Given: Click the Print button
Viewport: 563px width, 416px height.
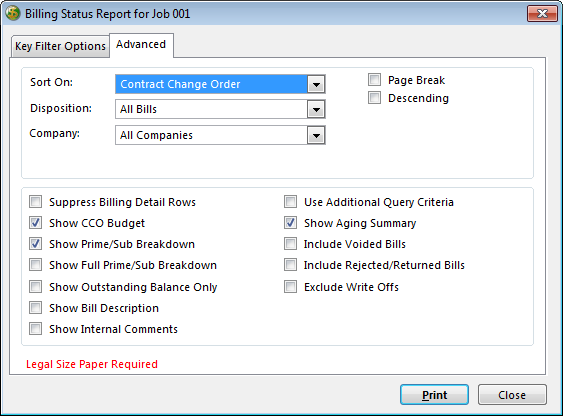Looking at the screenshot, I should pos(434,395).
